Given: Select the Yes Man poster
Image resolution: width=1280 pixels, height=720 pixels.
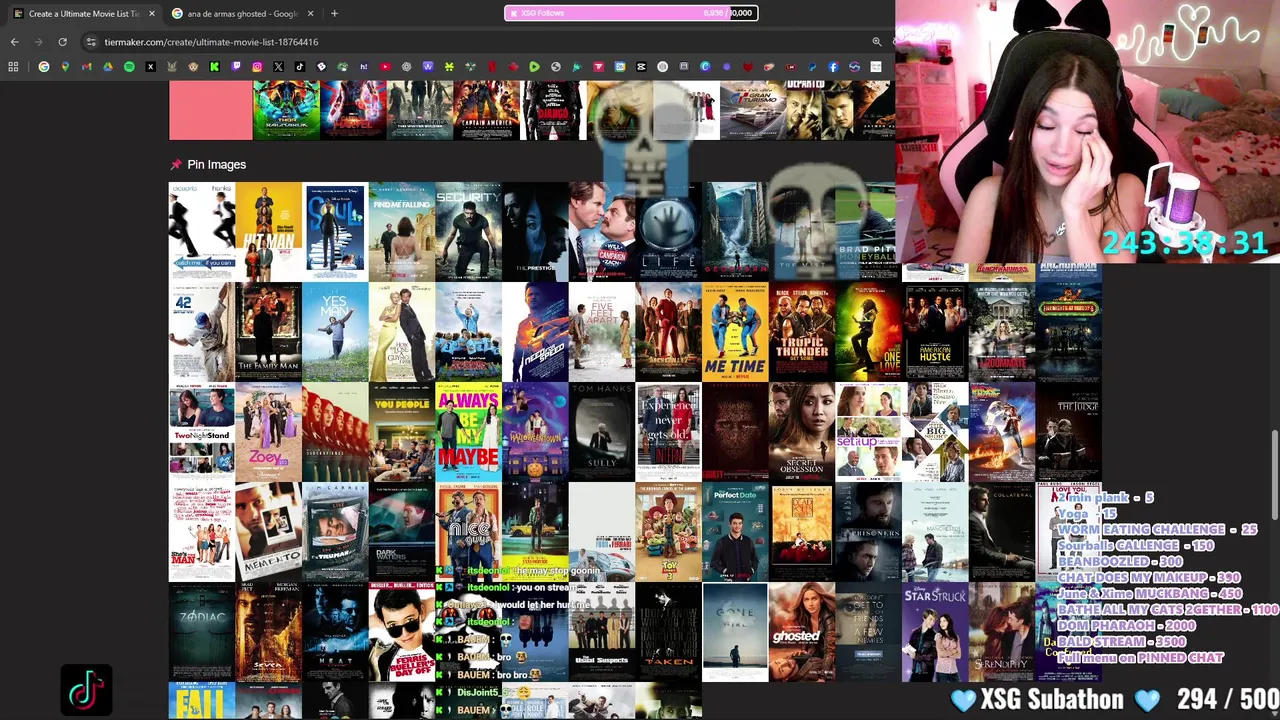Looking at the screenshot, I should click(335, 332).
